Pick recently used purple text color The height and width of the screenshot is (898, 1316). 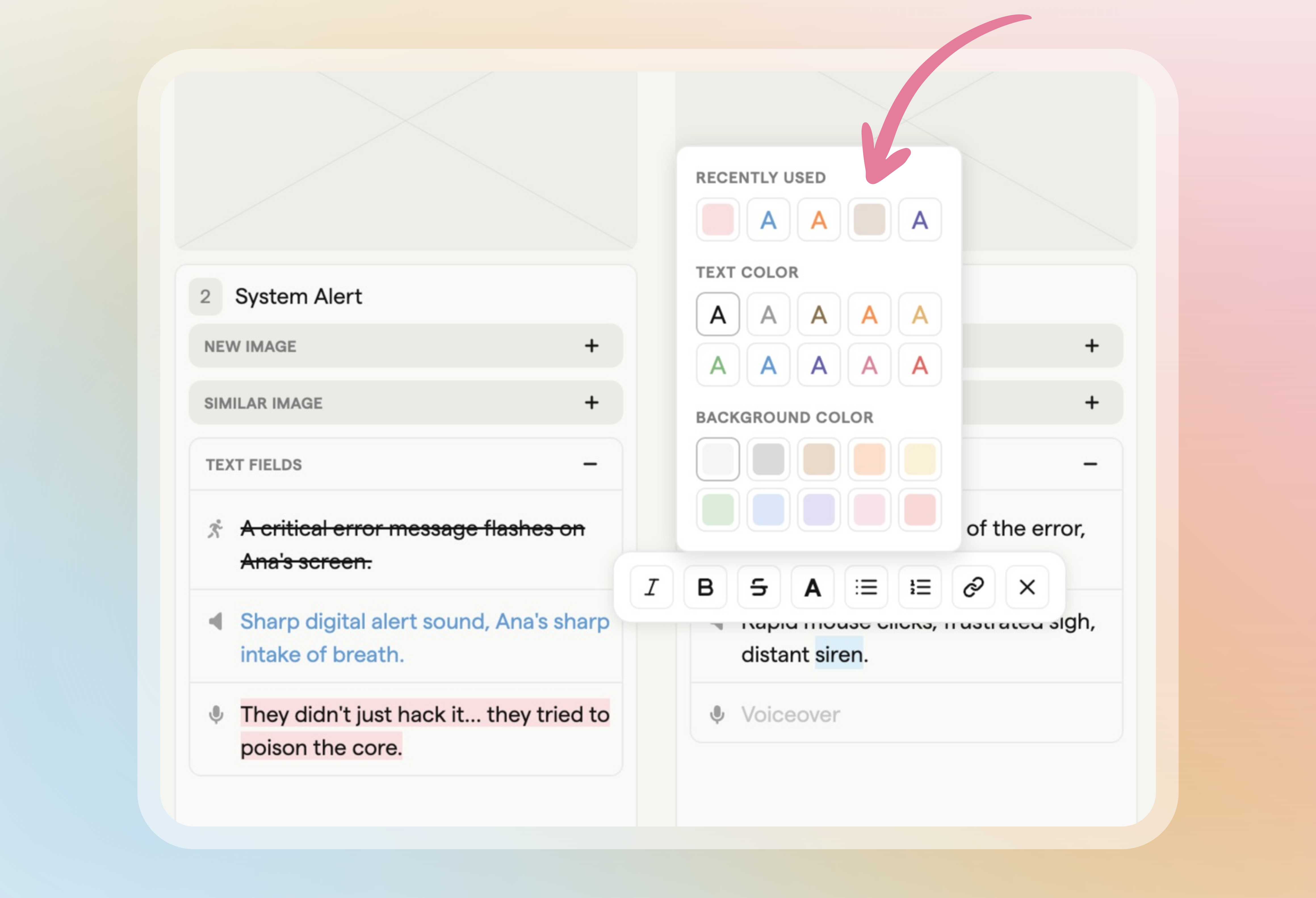920,220
